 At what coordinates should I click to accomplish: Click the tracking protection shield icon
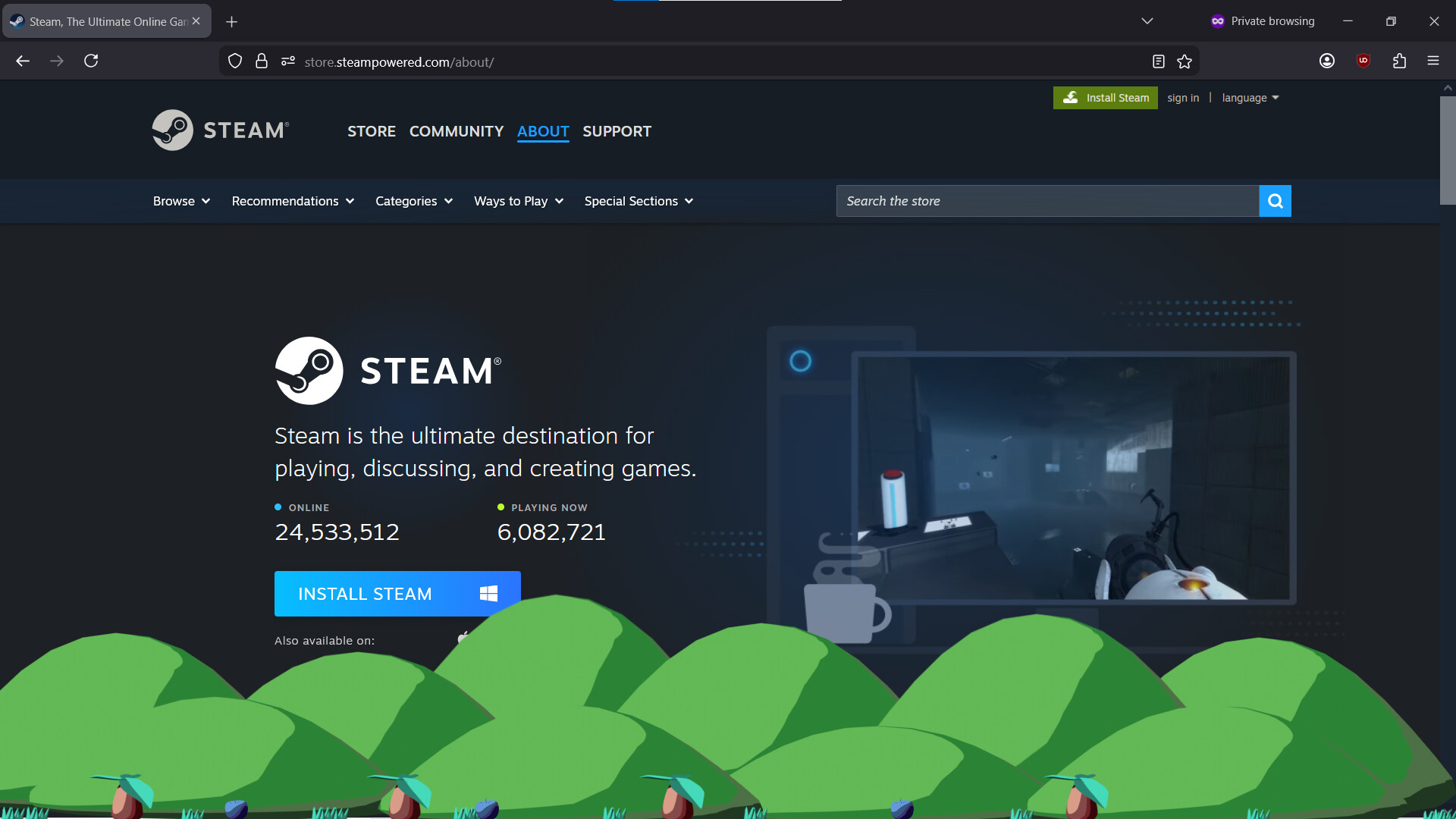pos(234,61)
